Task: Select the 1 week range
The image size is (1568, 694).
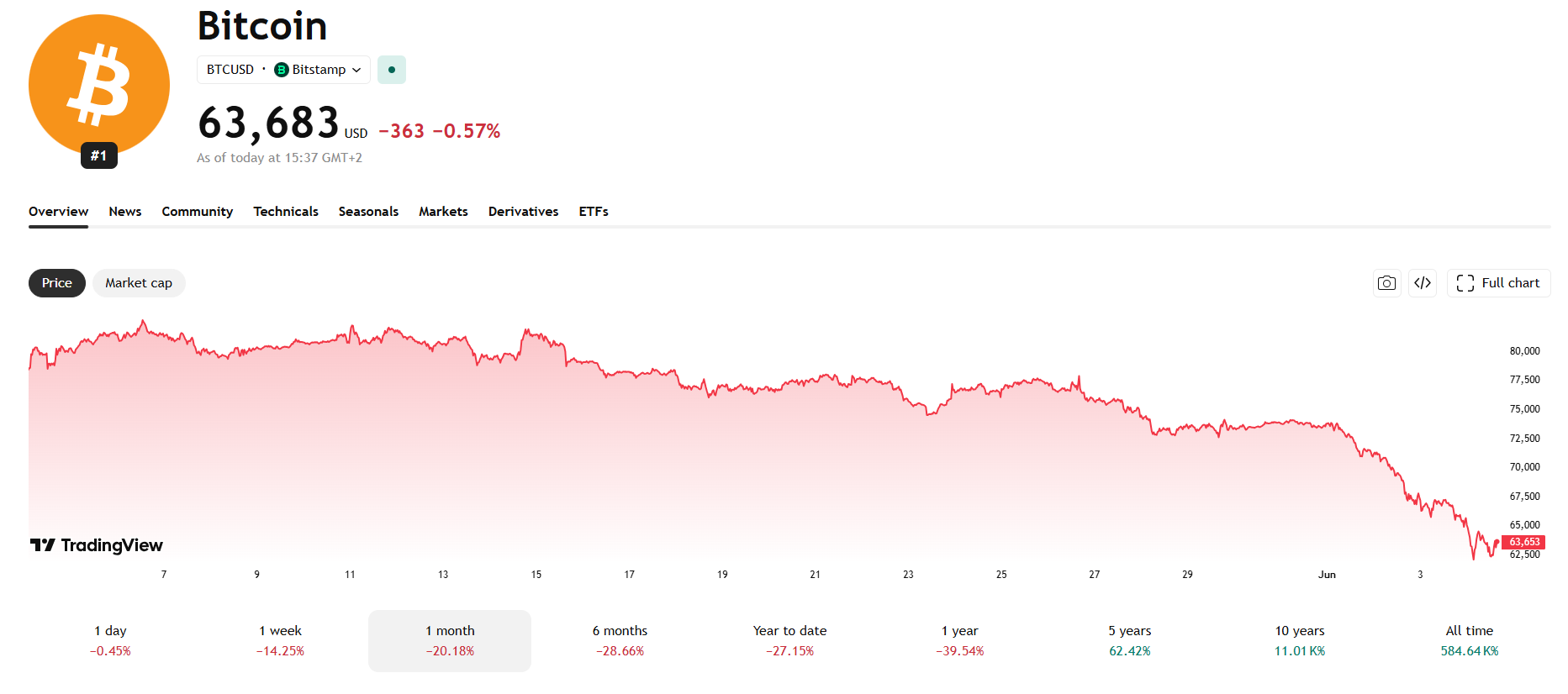Action: tap(280, 641)
